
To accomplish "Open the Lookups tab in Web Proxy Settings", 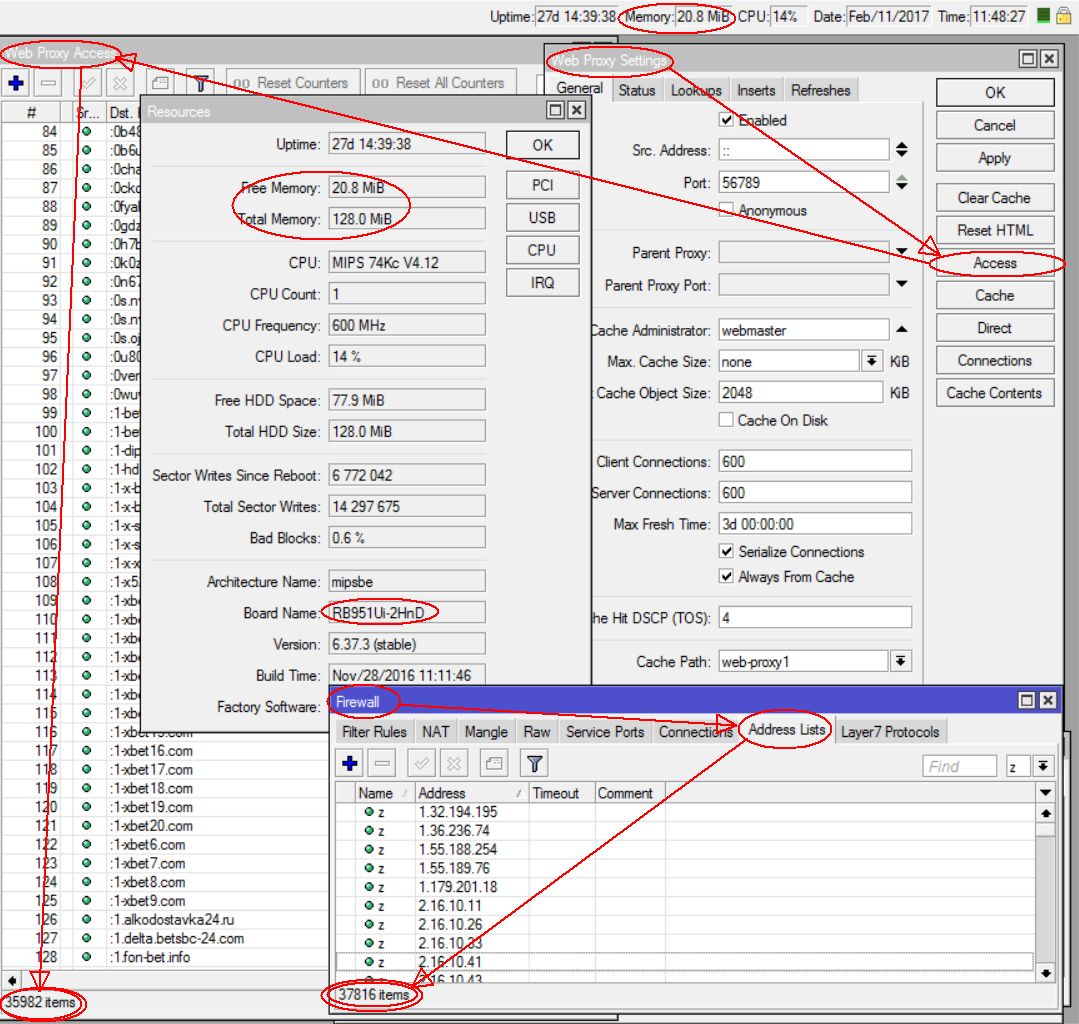I will (696, 91).
